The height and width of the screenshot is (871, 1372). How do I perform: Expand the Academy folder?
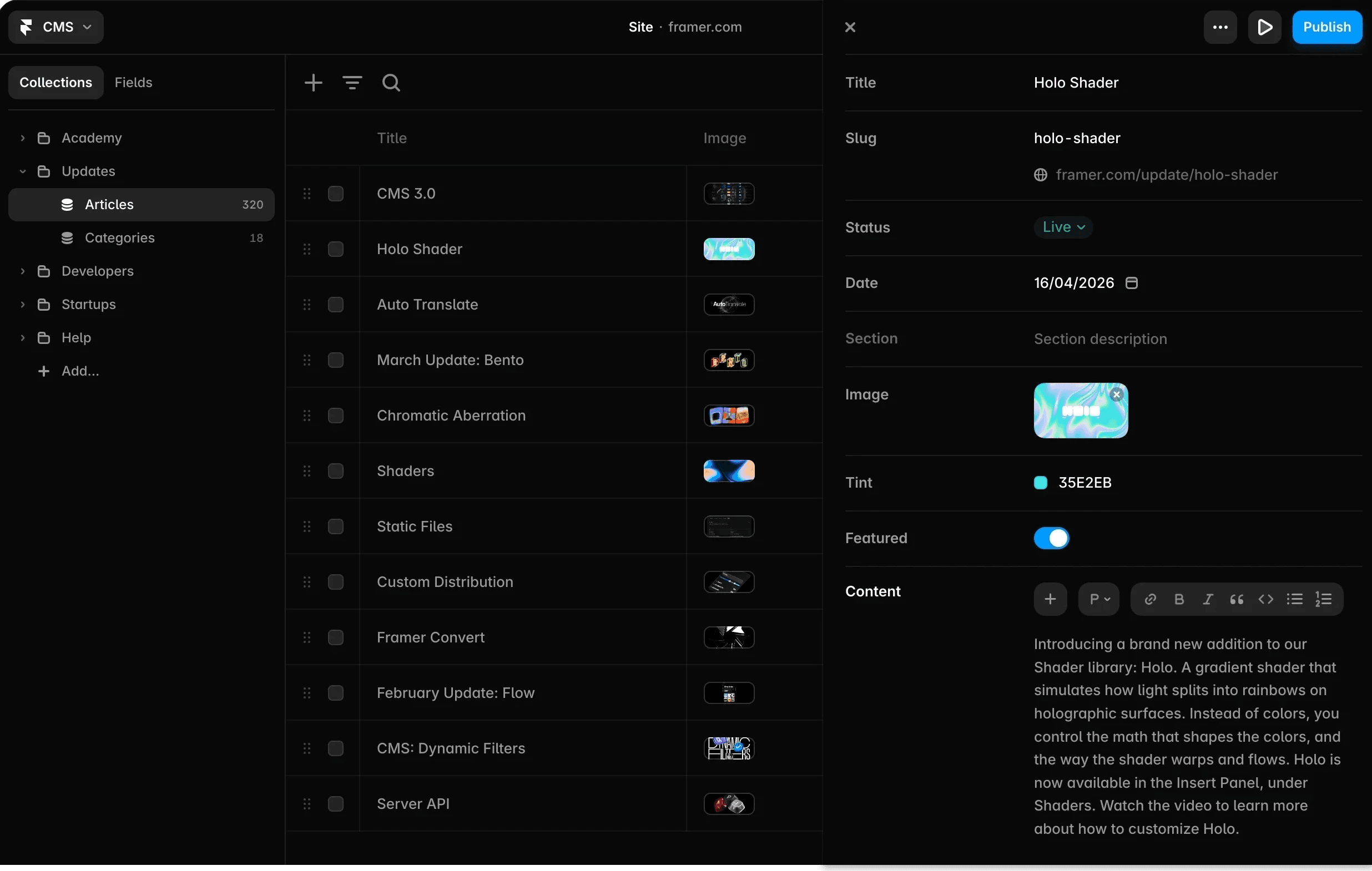pyautogui.click(x=23, y=138)
